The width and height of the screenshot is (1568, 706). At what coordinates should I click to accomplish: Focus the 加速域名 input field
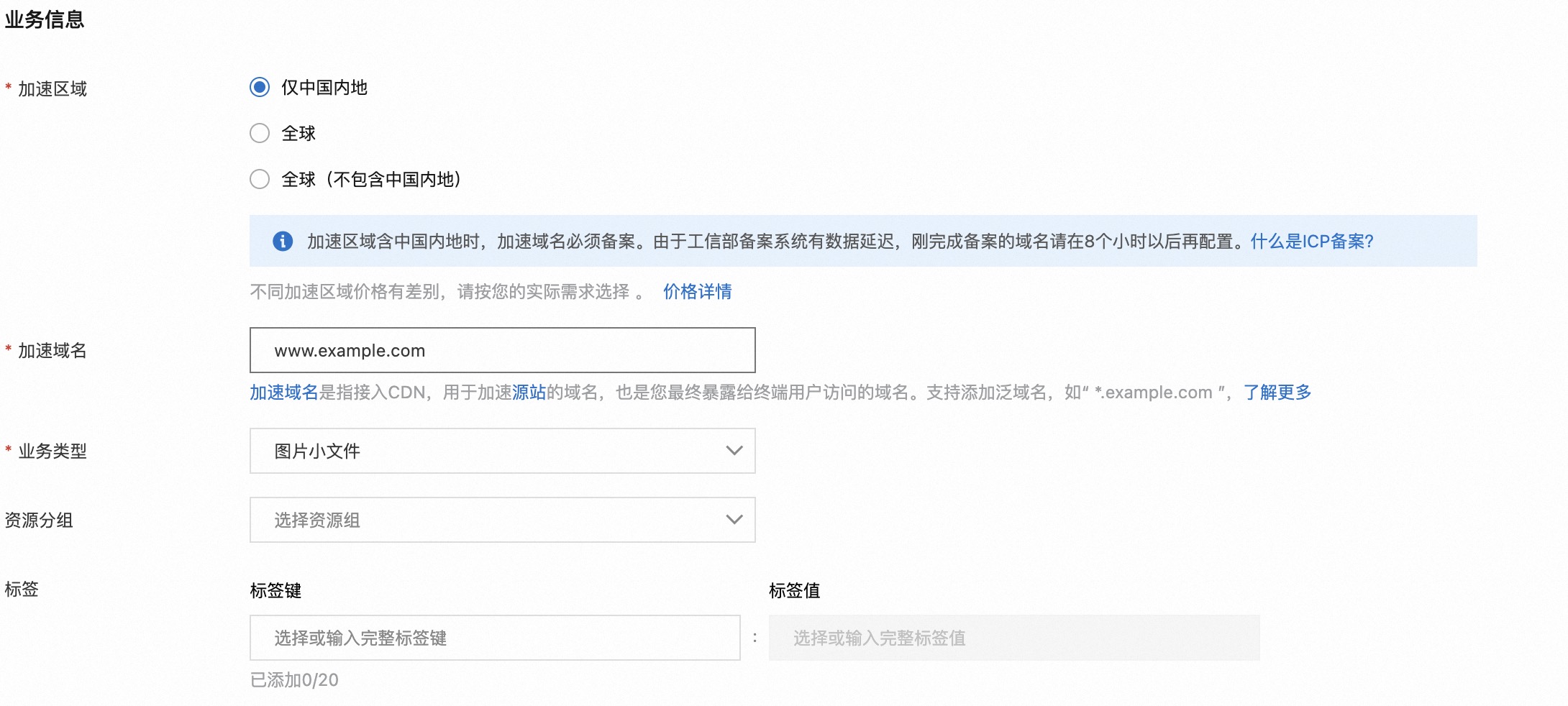point(502,350)
